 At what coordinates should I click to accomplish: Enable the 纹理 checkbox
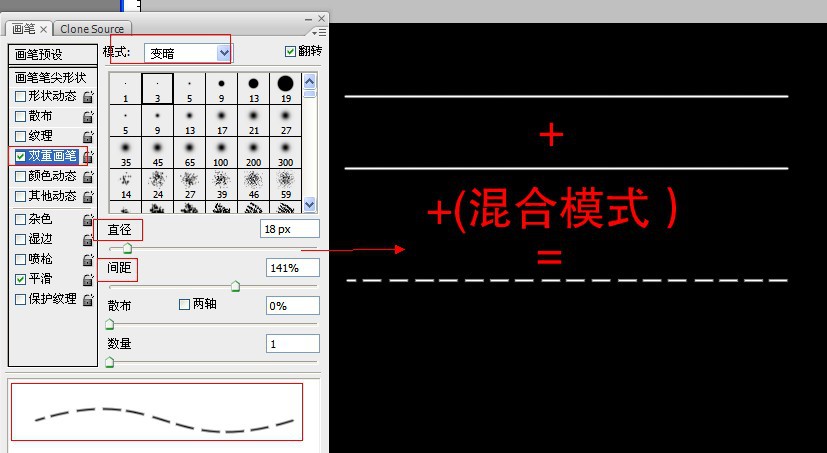pos(21,137)
